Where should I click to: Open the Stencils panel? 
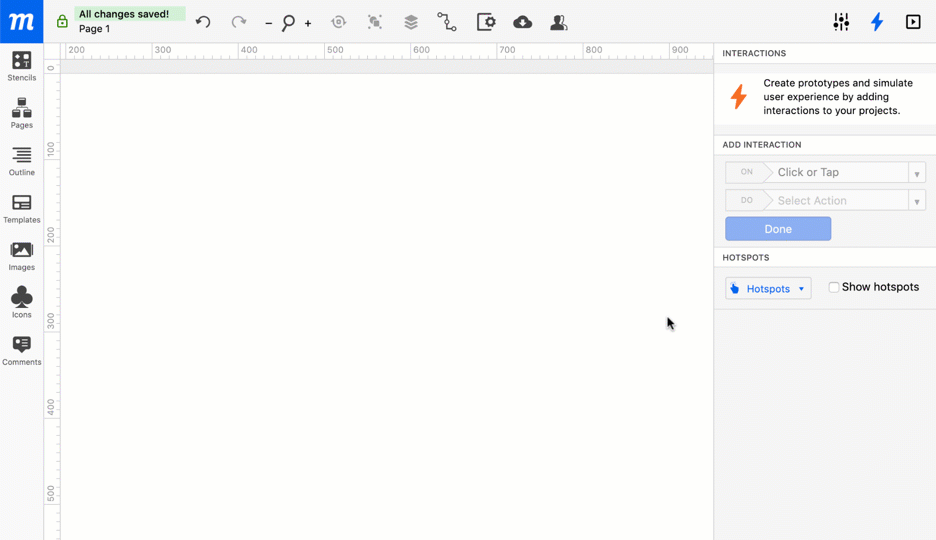click(x=21, y=66)
